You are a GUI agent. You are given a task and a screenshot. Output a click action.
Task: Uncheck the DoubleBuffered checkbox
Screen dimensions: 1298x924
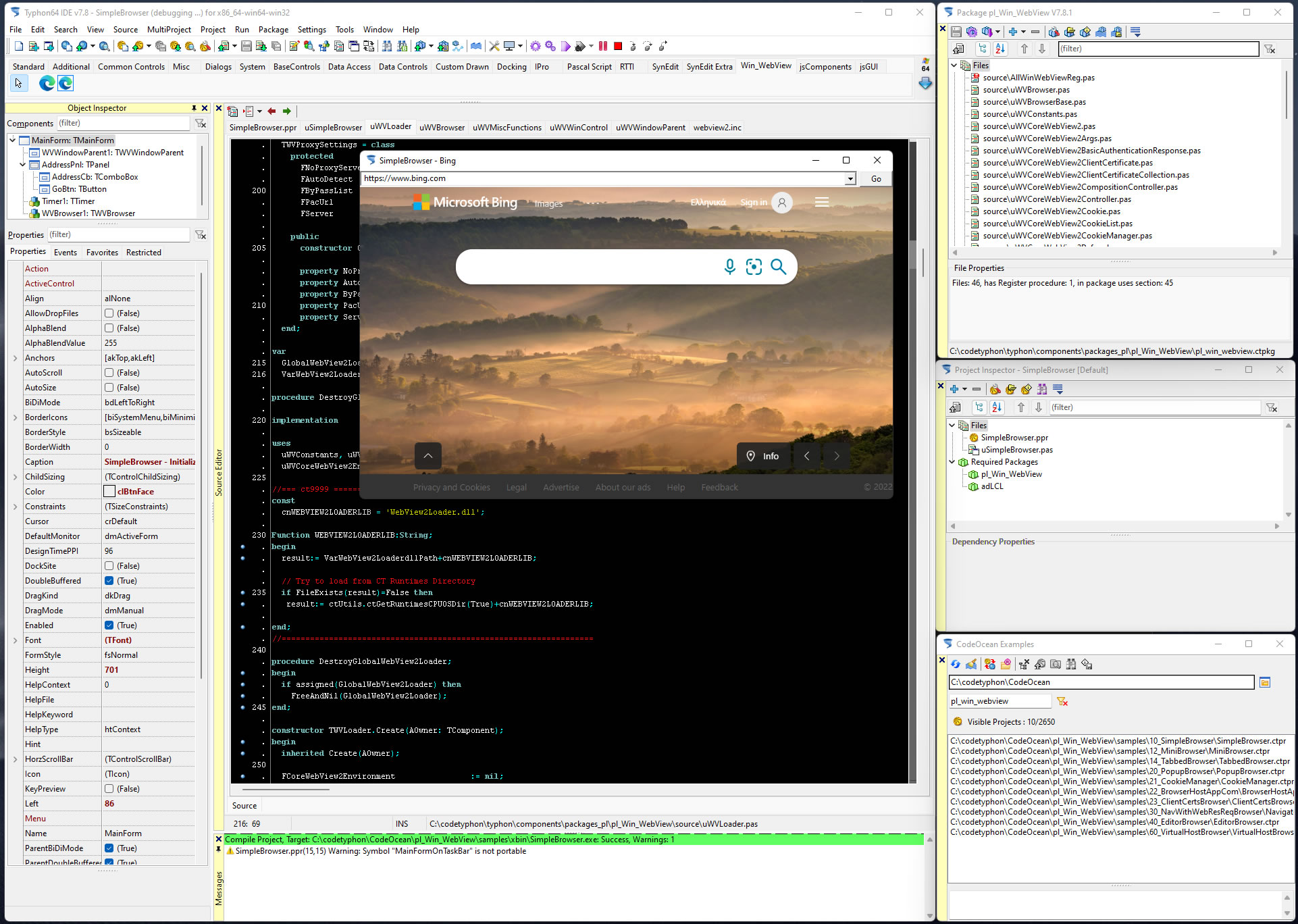point(109,581)
